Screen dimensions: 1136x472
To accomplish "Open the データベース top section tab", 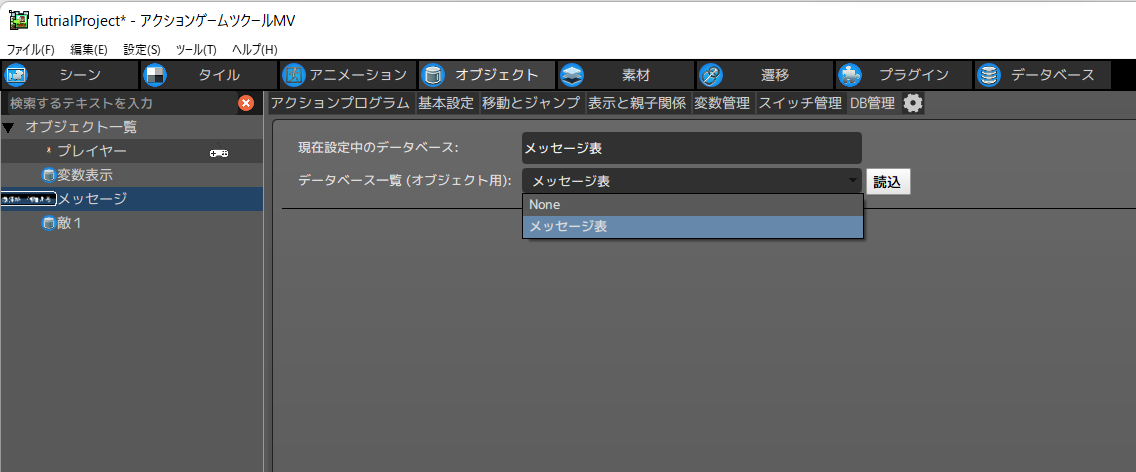I will pos(1043,75).
